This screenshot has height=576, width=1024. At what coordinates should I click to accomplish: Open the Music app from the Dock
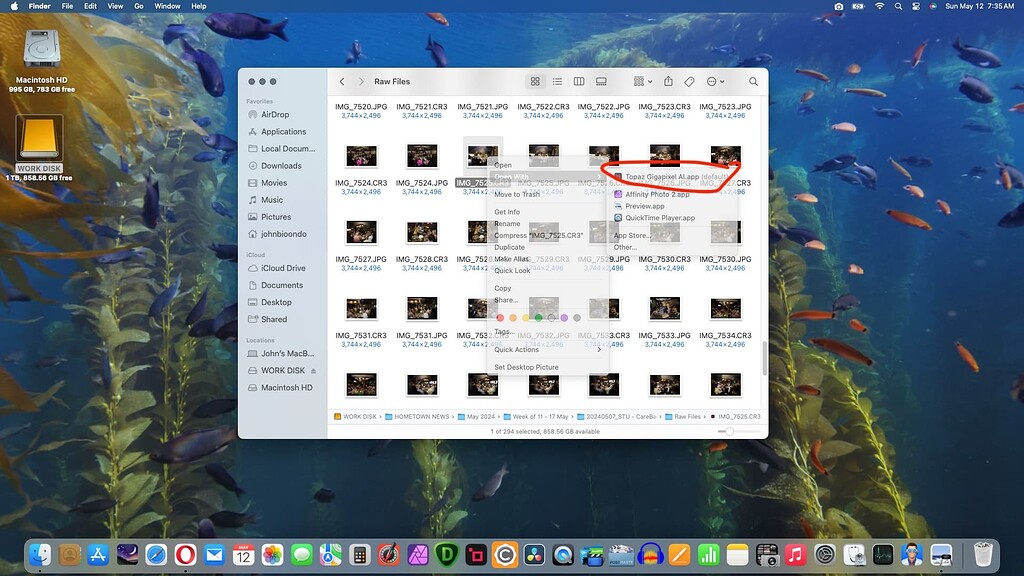click(796, 555)
